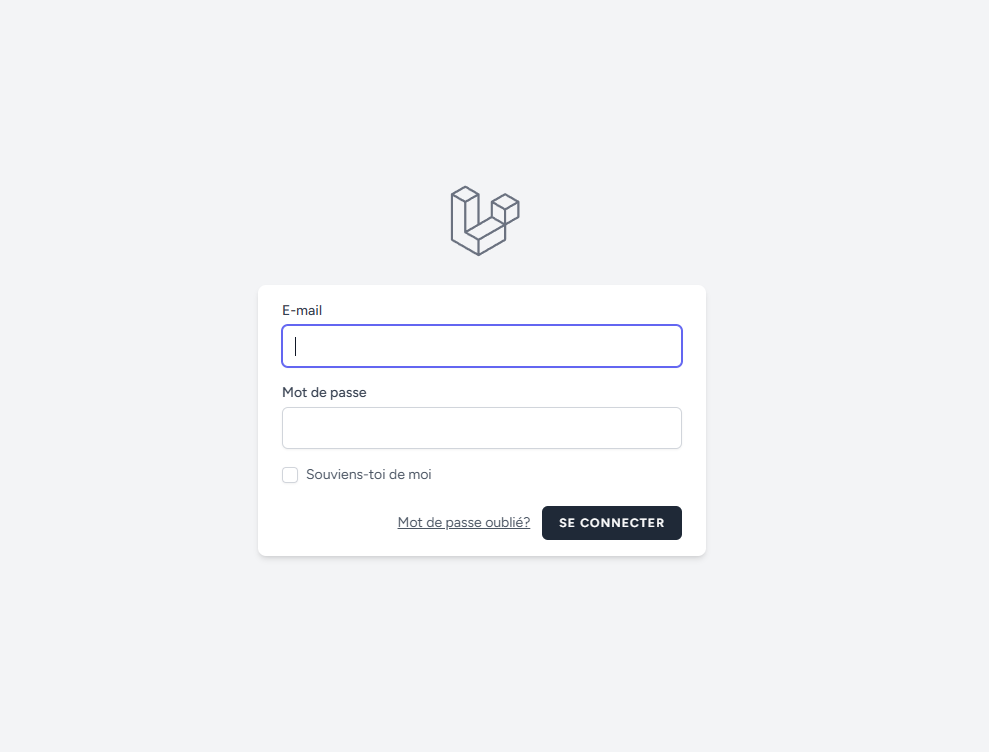Select the cube-shaped Laravel icon
989x752 pixels.
coord(485,221)
